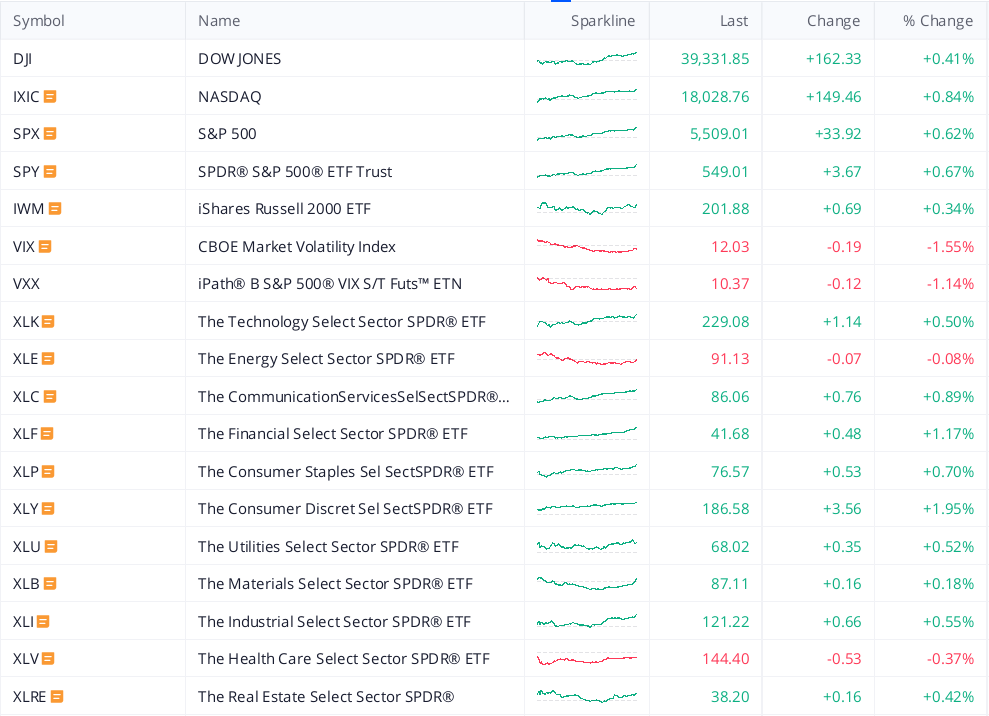Select the DJI symbol

click(x=22, y=59)
